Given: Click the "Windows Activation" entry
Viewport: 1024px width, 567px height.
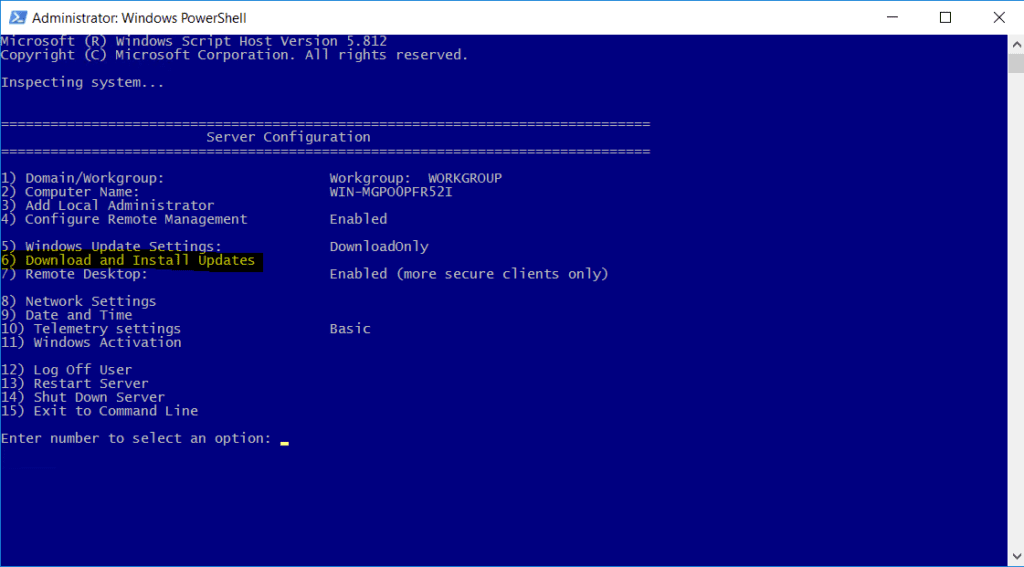Looking at the screenshot, I should click(x=107, y=342).
